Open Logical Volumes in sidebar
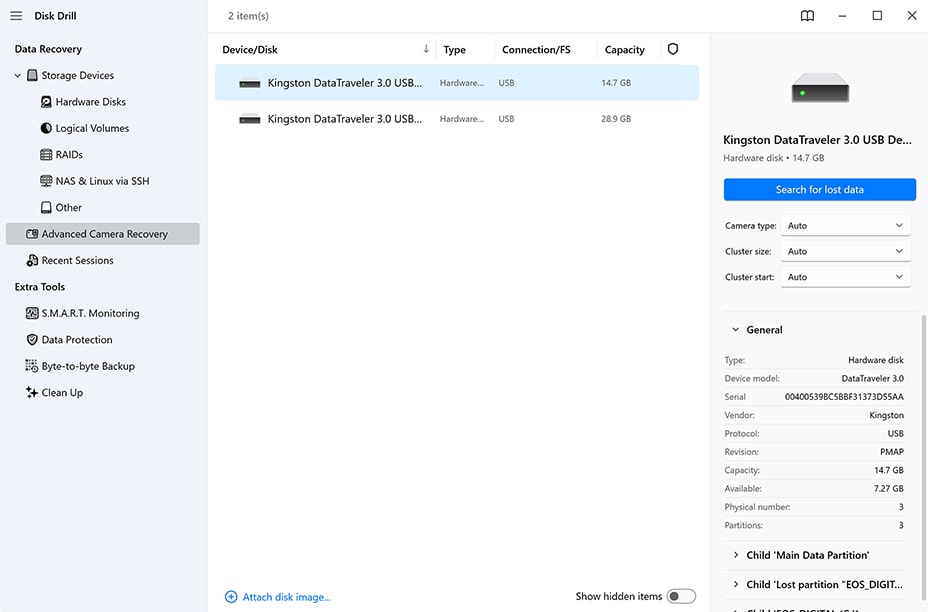The height and width of the screenshot is (612, 928). point(92,128)
